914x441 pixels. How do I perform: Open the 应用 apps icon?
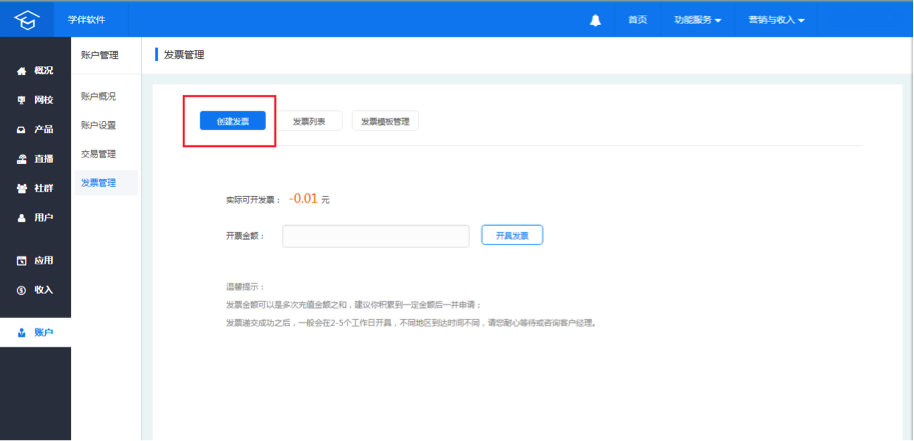(22, 261)
